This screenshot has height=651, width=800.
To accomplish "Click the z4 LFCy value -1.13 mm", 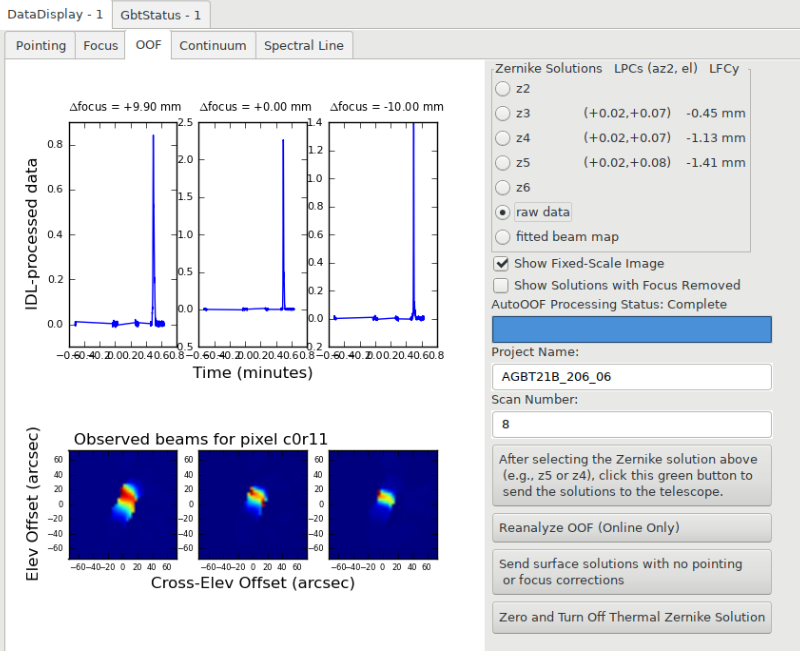I will point(716,138).
